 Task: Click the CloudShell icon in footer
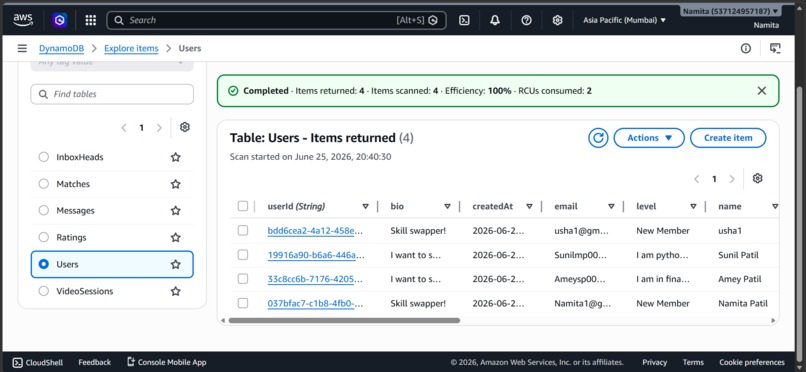point(17,362)
